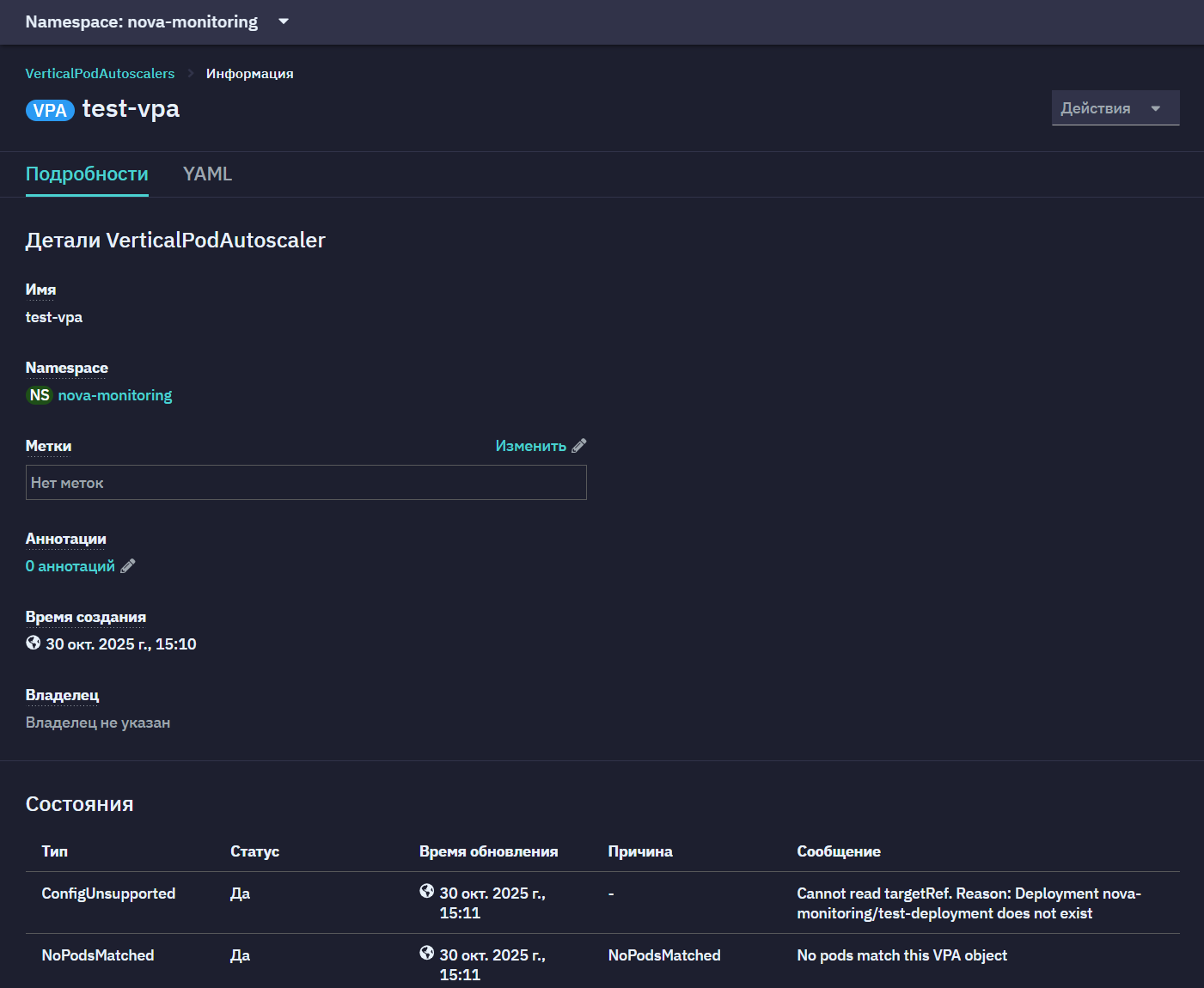Click the Да status in NoPodsMatched row
This screenshot has width=1204, height=988.
tap(240, 955)
